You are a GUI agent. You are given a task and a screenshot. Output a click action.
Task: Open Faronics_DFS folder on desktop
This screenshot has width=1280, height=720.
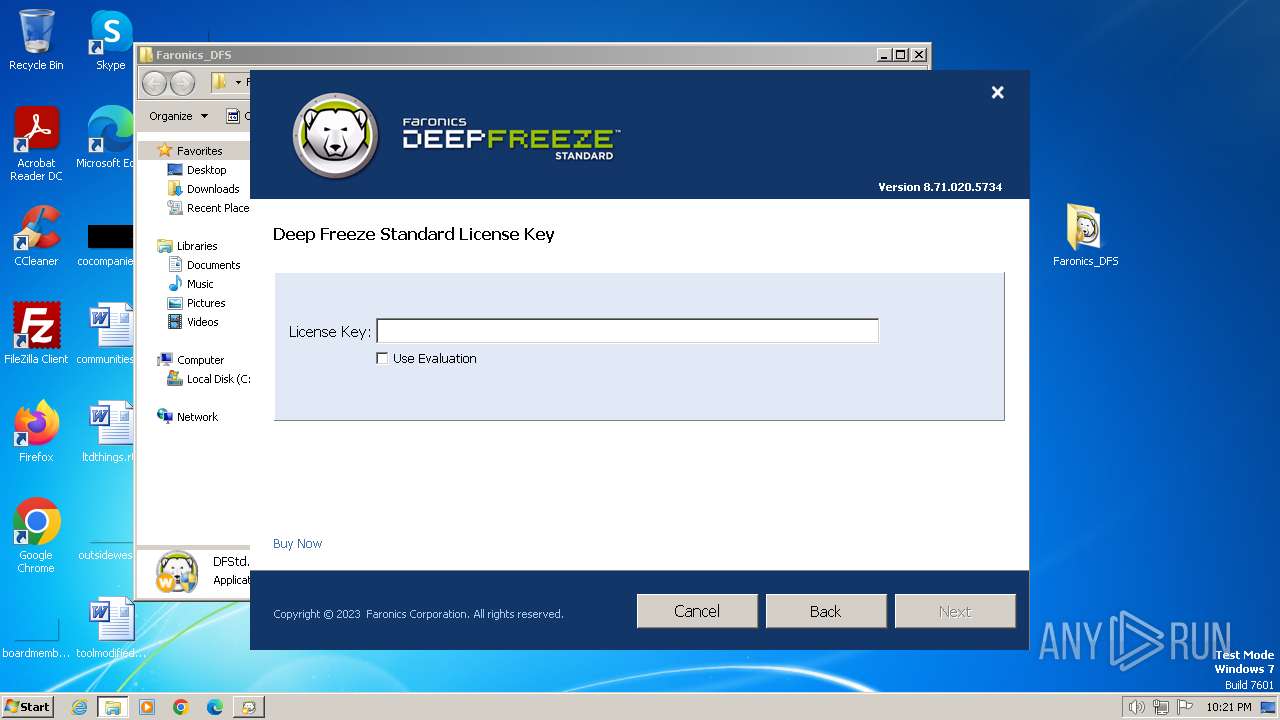(x=1085, y=236)
